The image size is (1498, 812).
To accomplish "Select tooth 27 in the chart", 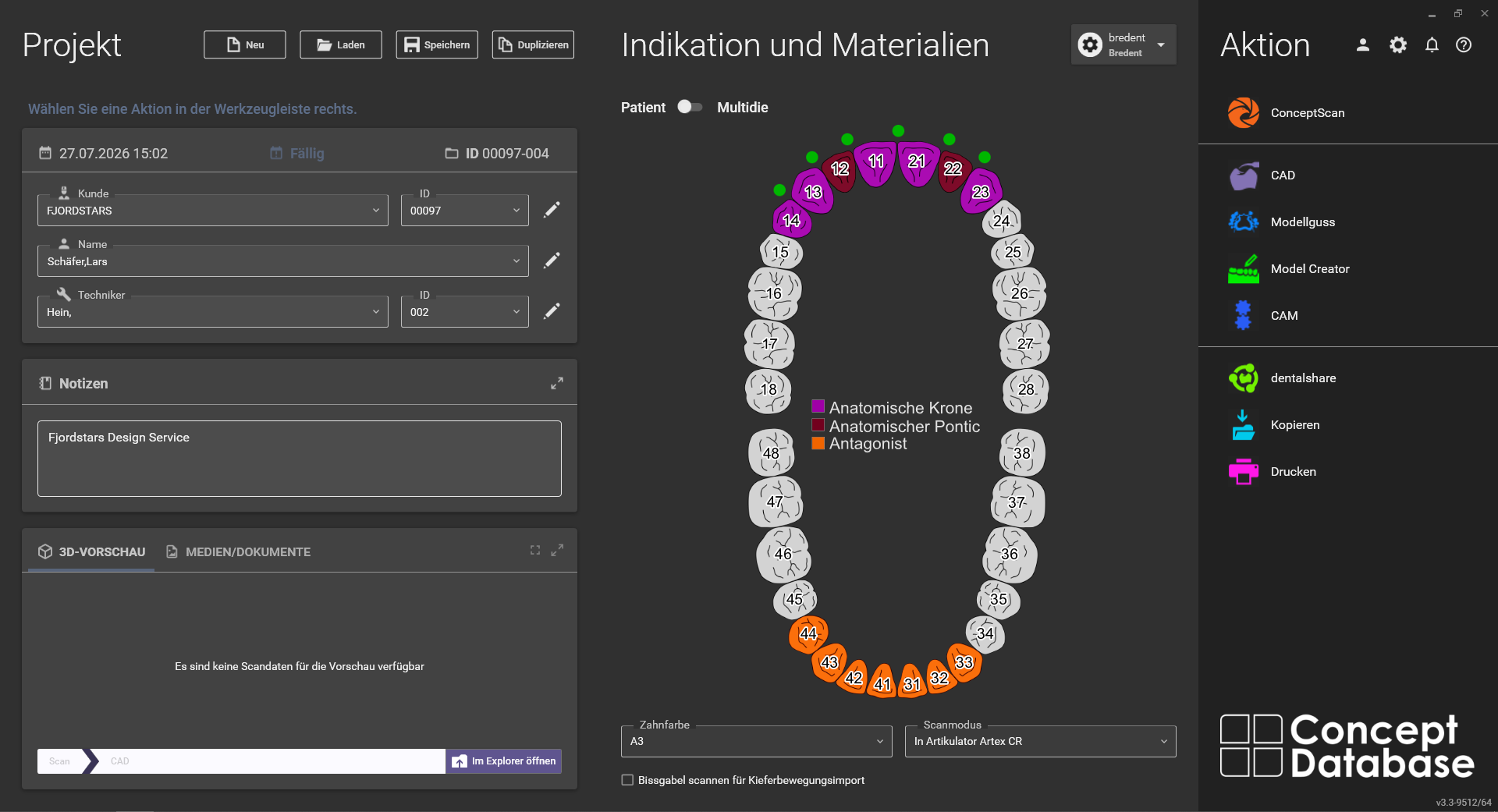I will point(1025,344).
